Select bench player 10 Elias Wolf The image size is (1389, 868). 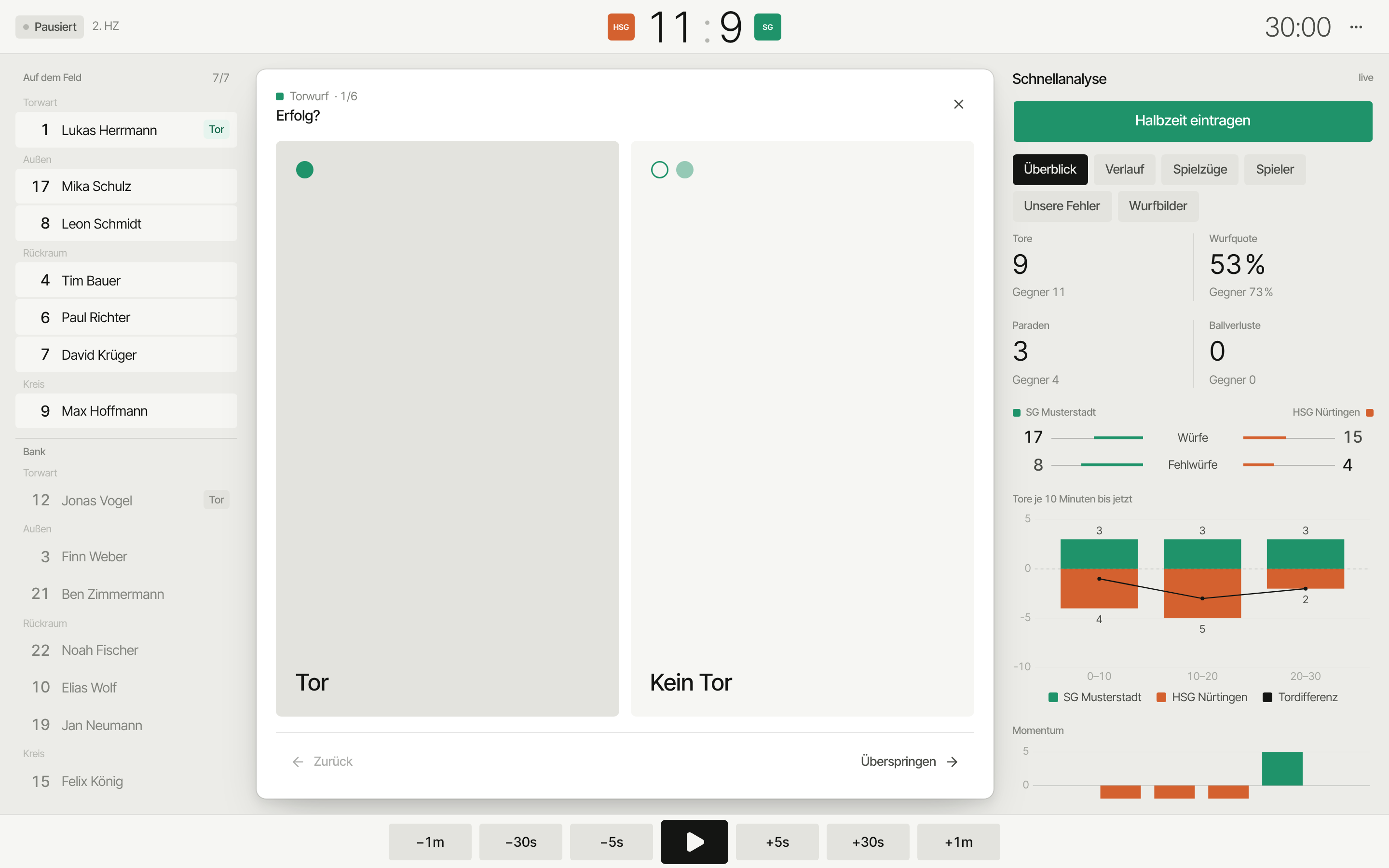126,687
